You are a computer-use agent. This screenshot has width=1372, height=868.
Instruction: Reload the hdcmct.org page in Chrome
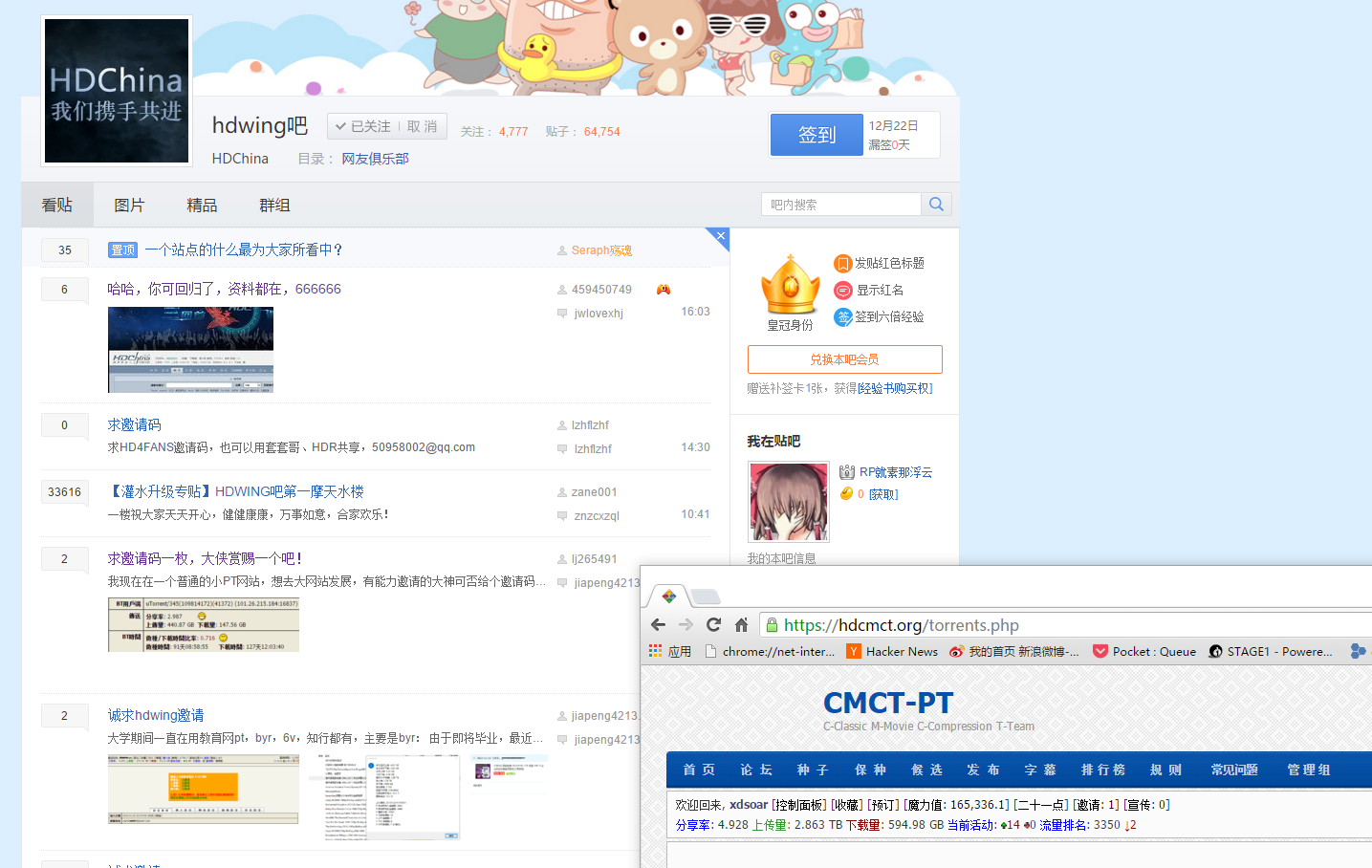(713, 625)
